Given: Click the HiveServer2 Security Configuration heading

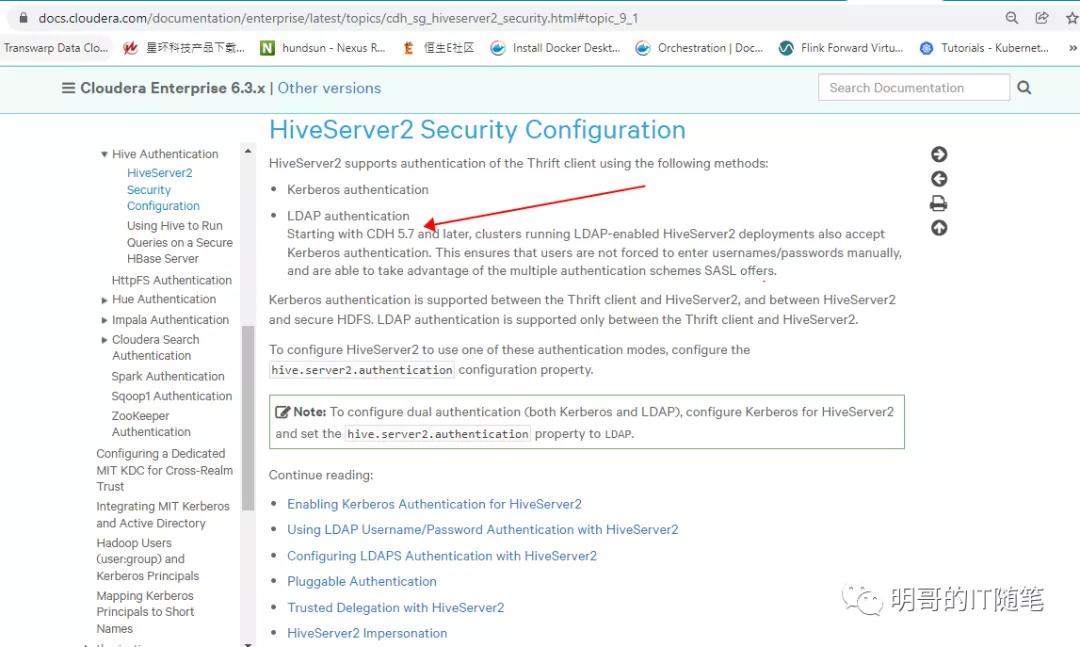Looking at the screenshot, I should (477, 130).
